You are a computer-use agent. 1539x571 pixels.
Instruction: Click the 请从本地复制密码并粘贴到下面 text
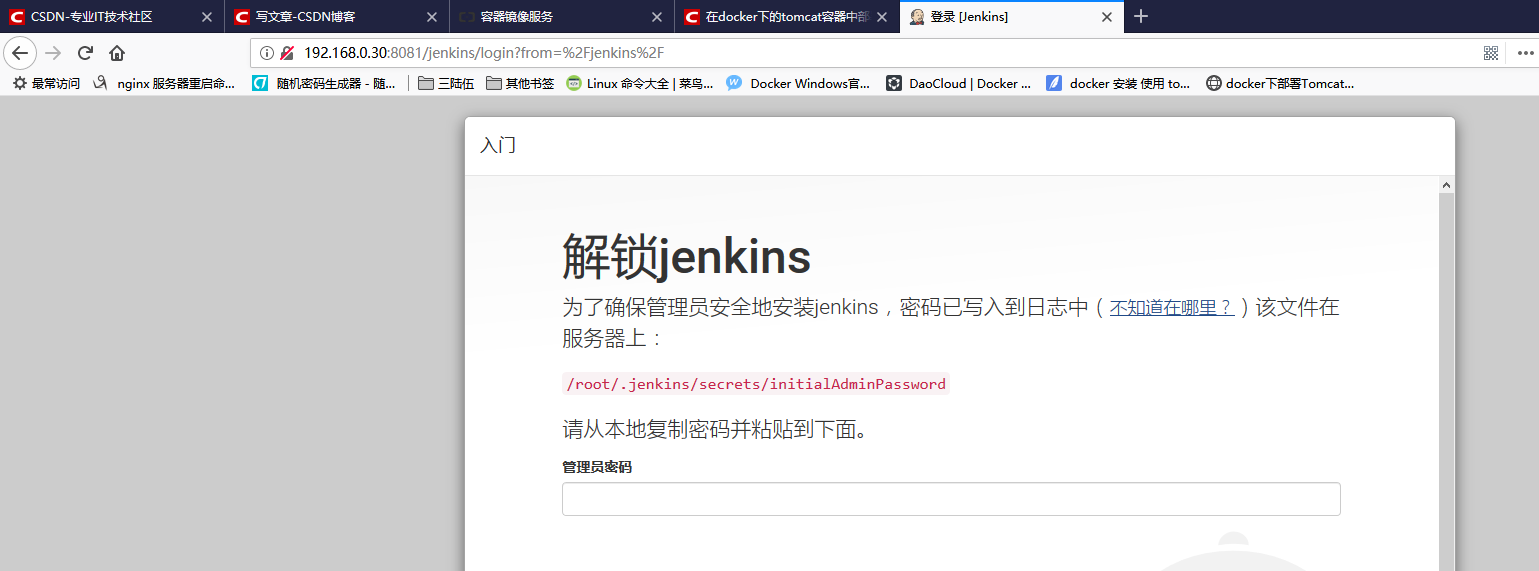[x=714, y=430]
